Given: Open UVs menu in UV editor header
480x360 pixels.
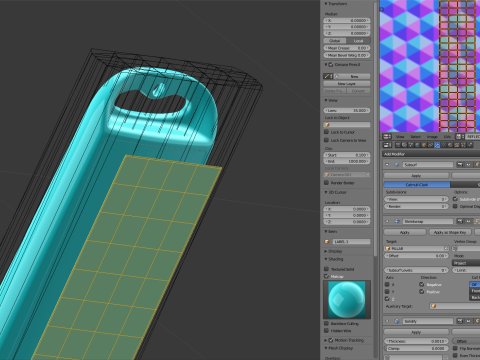Looking at the screenshot, I should [x=447, y=137].
